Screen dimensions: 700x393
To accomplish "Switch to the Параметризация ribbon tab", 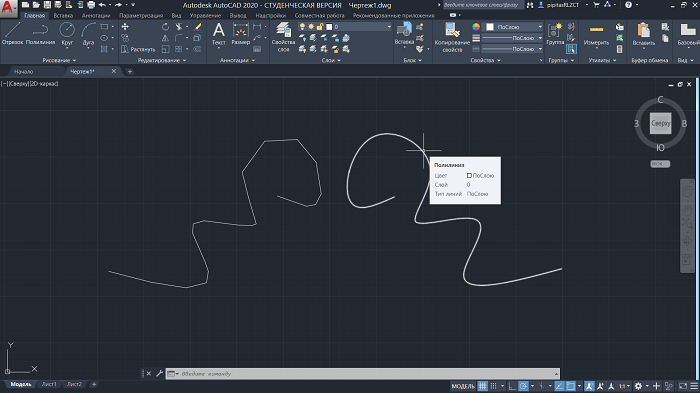I will coord(141,16).
